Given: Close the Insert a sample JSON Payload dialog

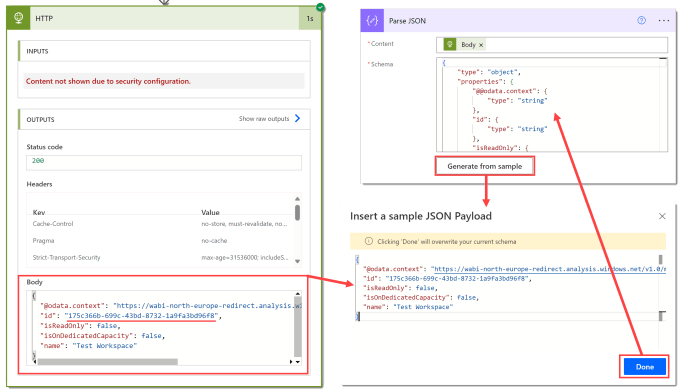Looking at the screenshot, I should pyautogui.click(x=662, y=216).
